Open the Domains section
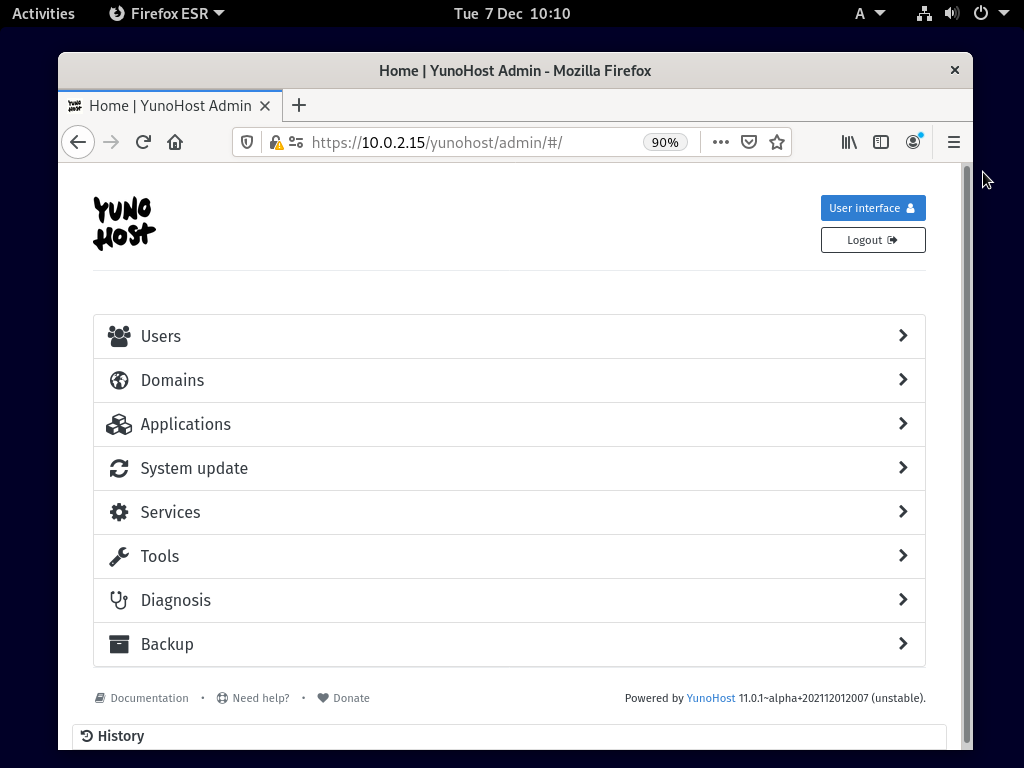This screenshot has width=1024, height=768. click(x=509, y=380)
